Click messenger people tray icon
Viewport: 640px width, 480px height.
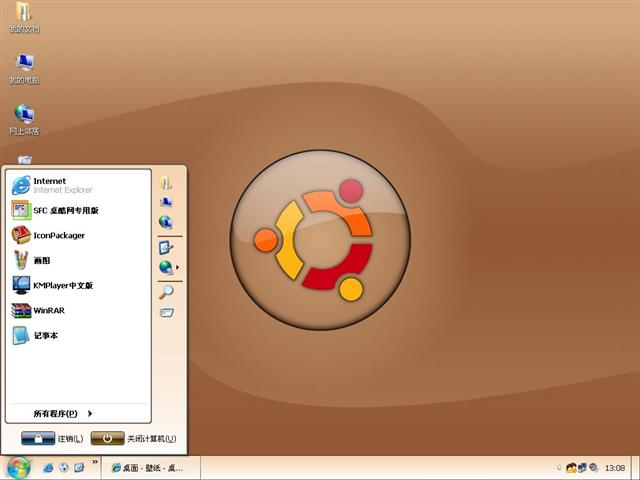[571, 468]
